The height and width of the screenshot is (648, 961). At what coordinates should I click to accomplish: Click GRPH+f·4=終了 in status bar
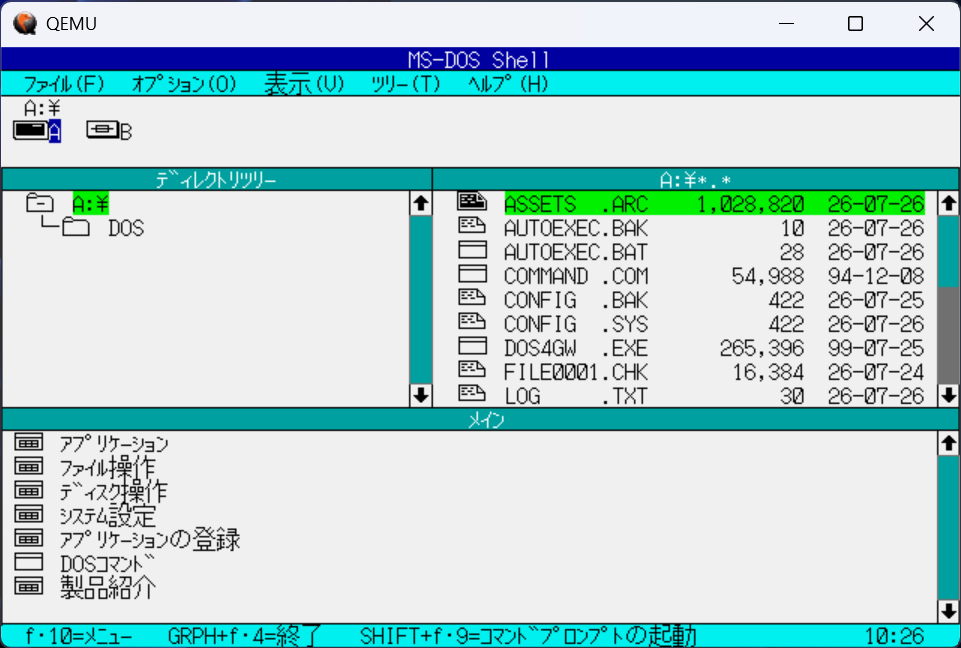click(x=244, y=636)
